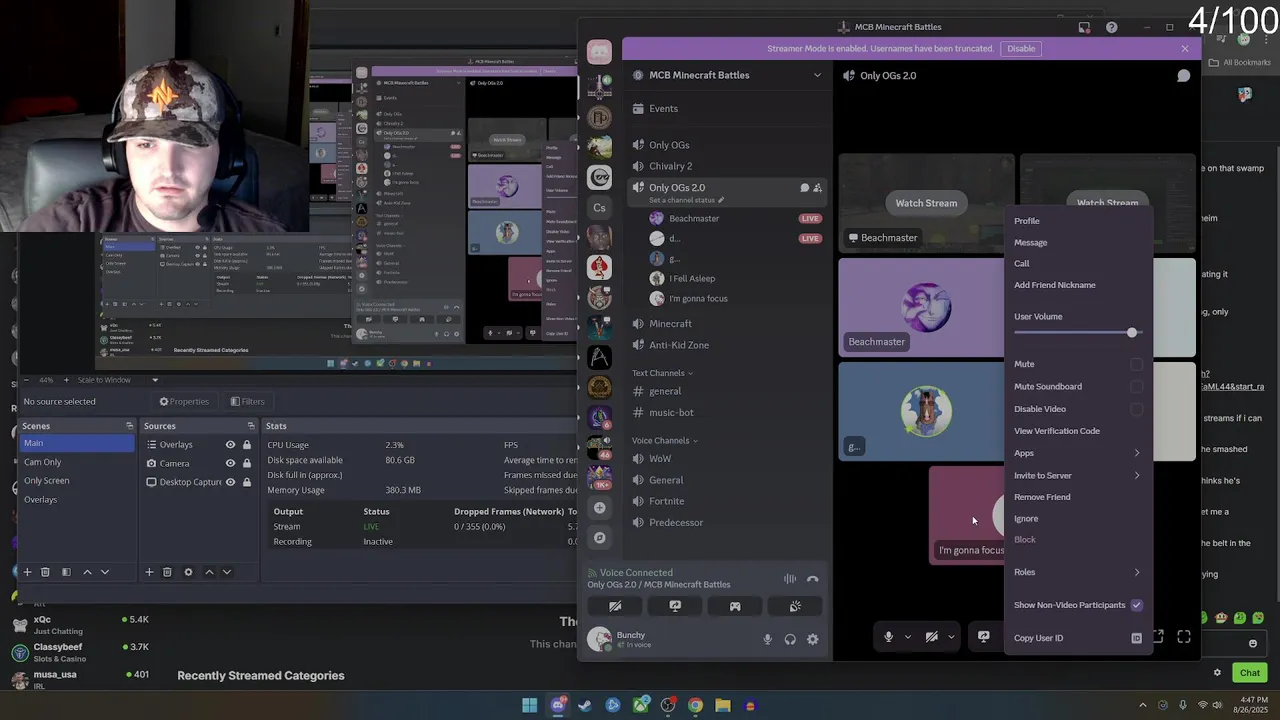This screenshot has height=720, width=1280.
Task: Click the Voice Connected noise suppression icon
Action: [790, 579]
